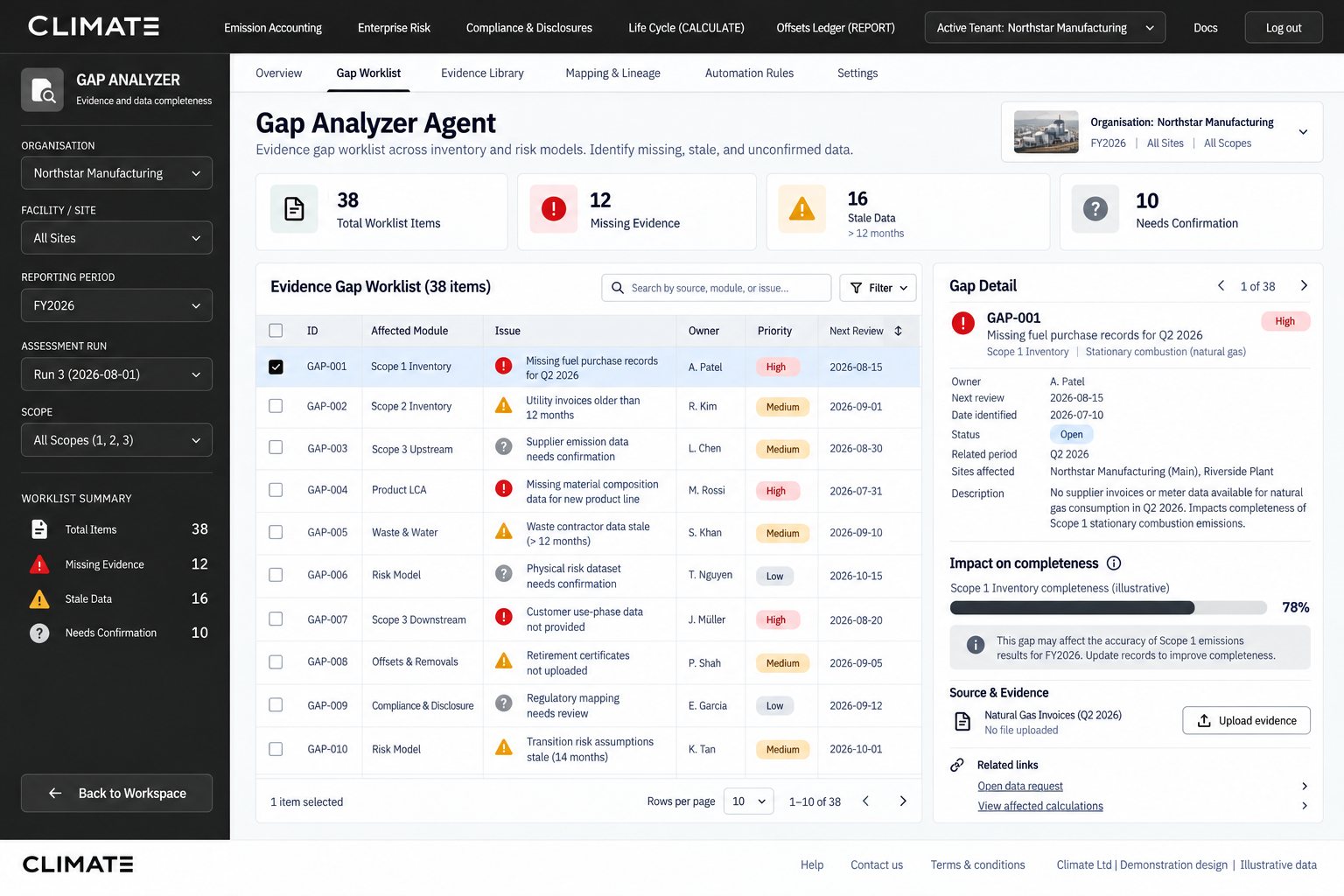Screen dimensions: 1344x896
Task: Click the organisation facility thumbnail image
Action: click(x=1046, y=132)
